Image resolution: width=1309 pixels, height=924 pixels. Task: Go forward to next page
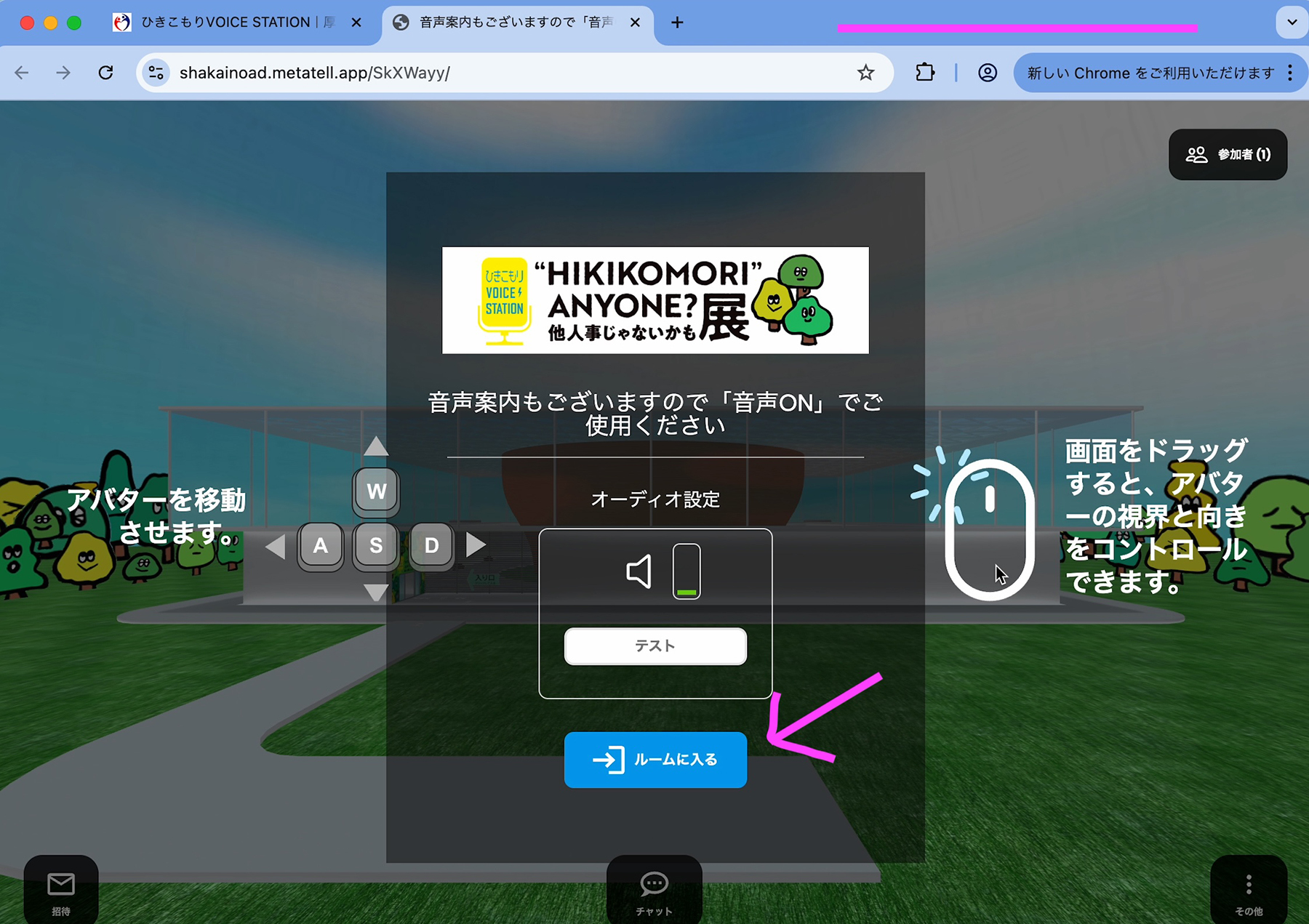pyautogui.click(x=63, y=73)
